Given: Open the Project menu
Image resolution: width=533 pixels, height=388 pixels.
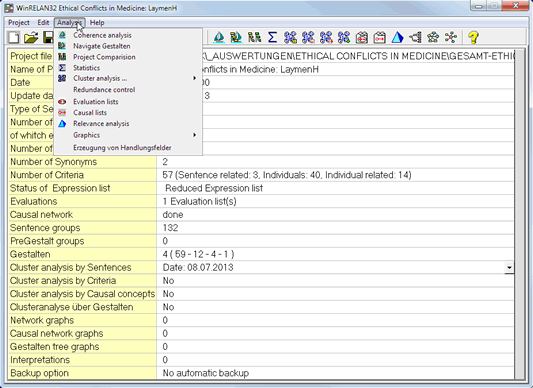Looking at the screenshot, I should point(19,22).
